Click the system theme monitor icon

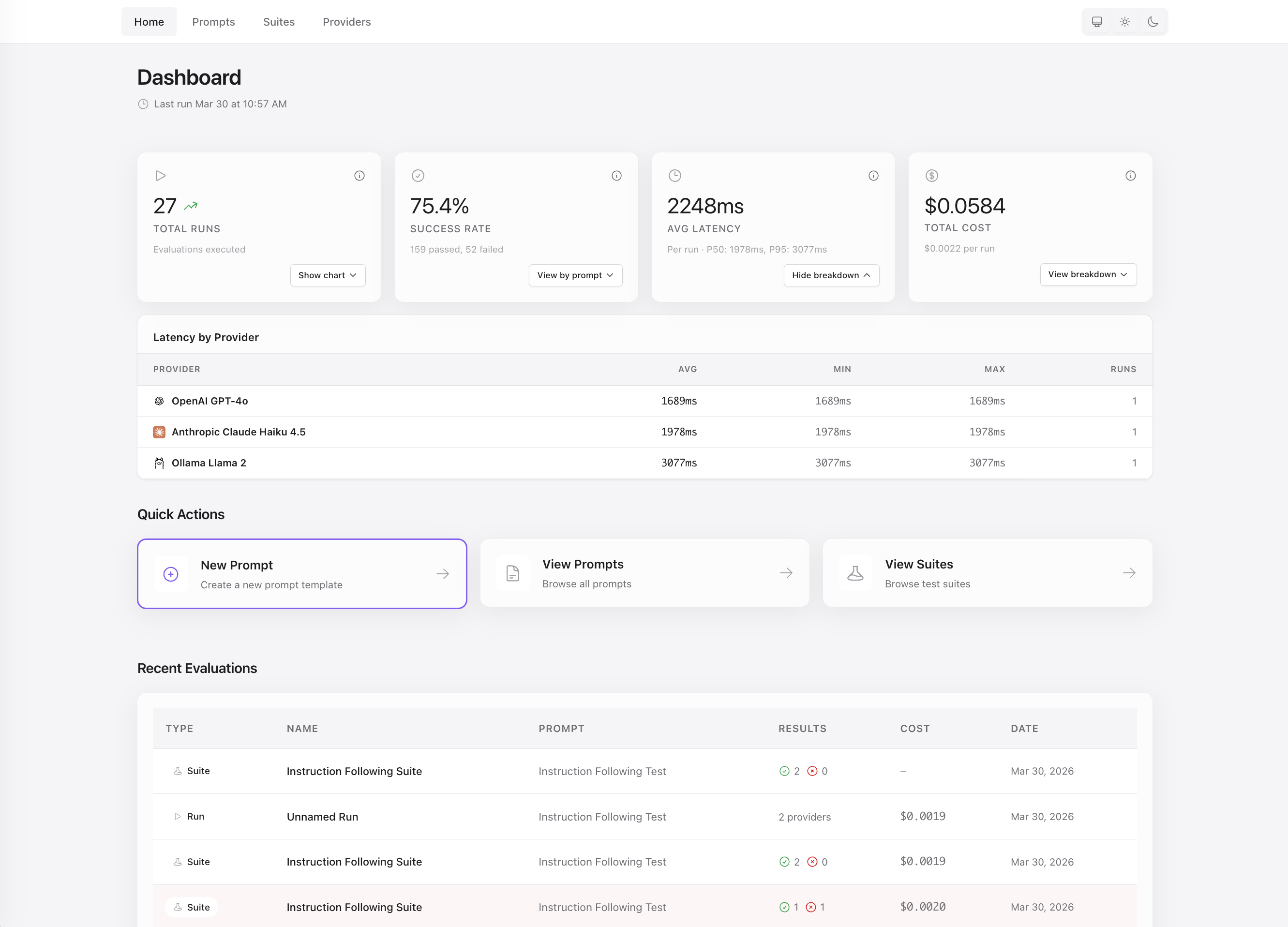pyautogui.click(x=1096, y=21)
